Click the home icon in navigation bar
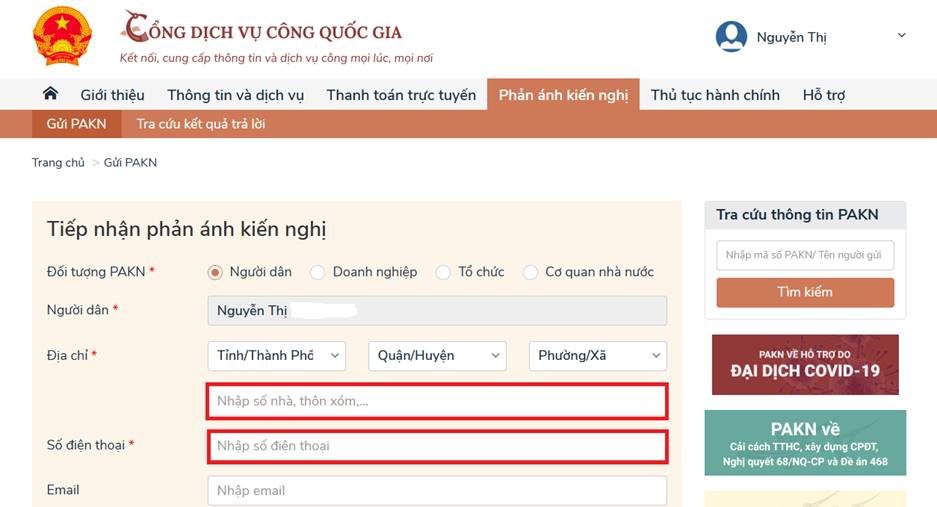The width and height of the screenshot is (937, 507). (50, 94)
